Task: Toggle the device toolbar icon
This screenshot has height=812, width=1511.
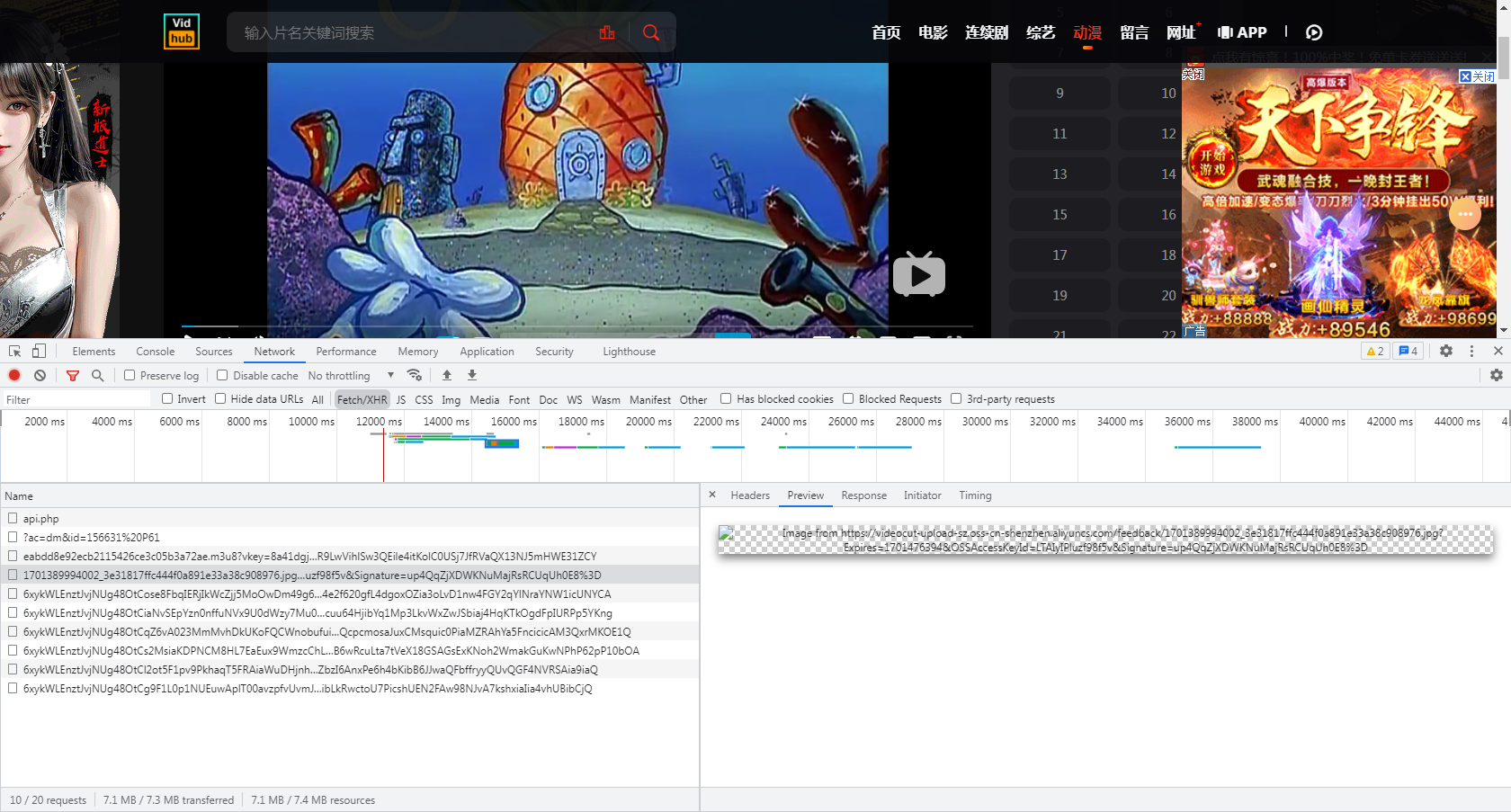Action: 39,351
